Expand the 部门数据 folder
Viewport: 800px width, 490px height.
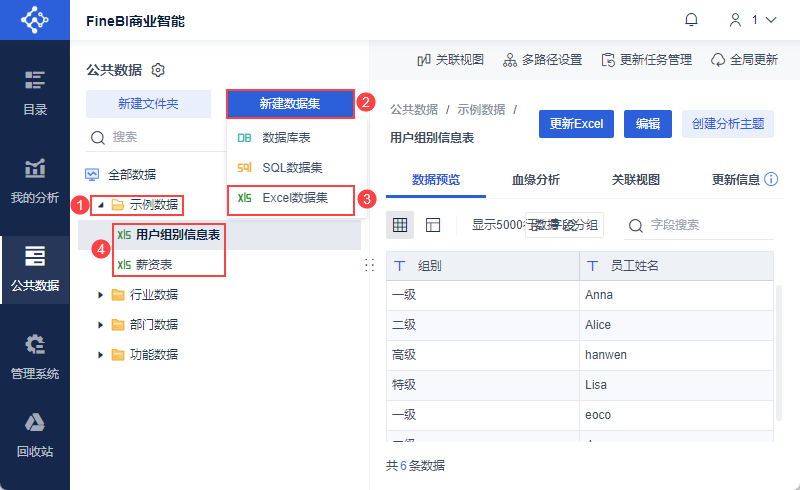click(100, 324)
